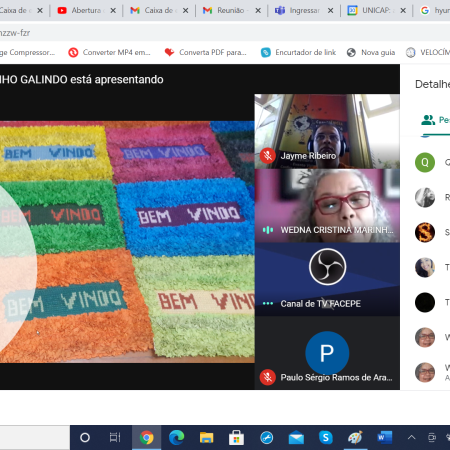Click Paulo Sérgio muted microphone icon
Viewport: 450px width, 450px height.
click(267, 377)
